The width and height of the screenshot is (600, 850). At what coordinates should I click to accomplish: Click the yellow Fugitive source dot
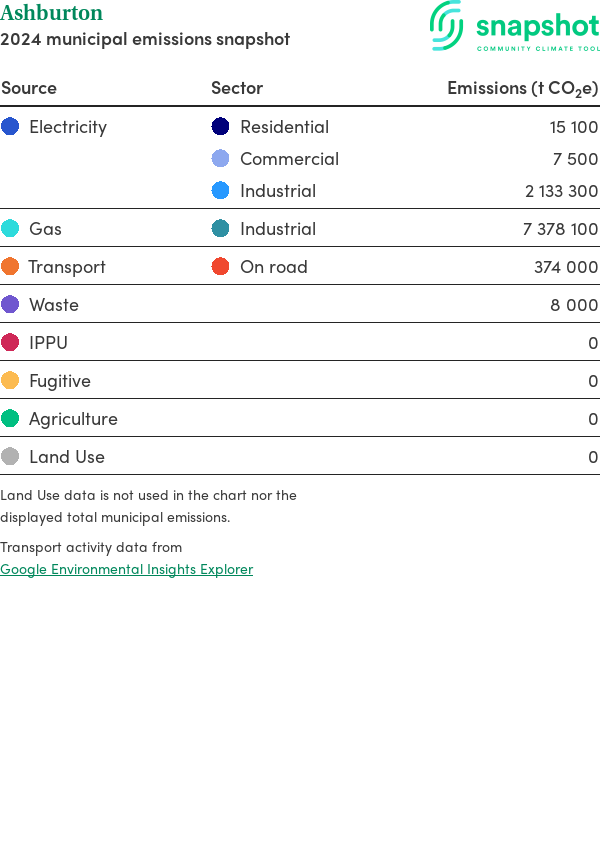tap(10, 380)
